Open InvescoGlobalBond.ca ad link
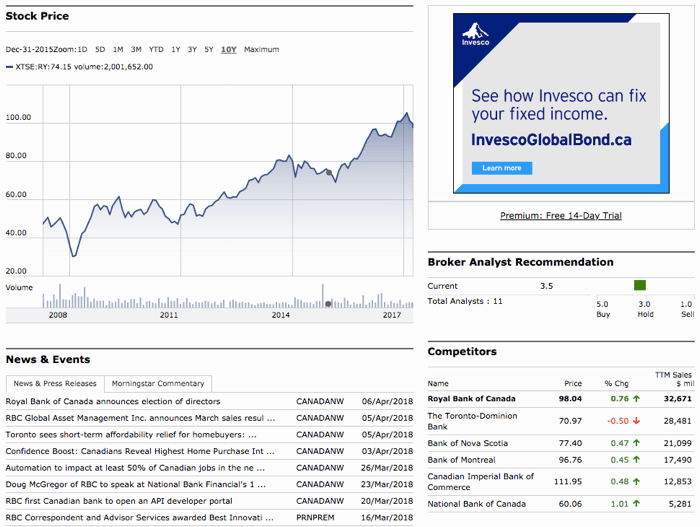Image resolution: width=700 pixels, height=527 pixels. (551, 140)
